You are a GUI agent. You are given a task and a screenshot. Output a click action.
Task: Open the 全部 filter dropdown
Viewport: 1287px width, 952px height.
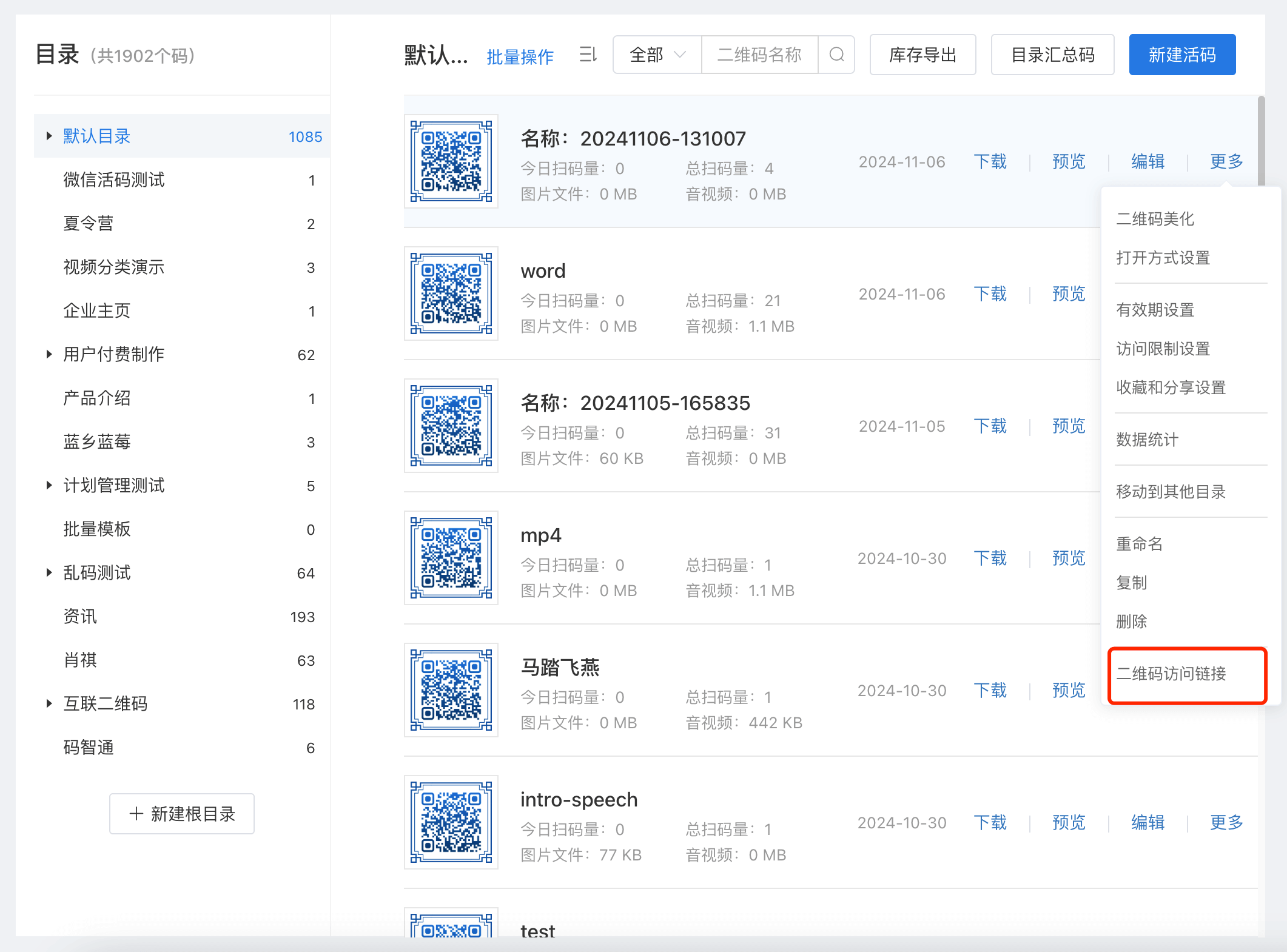(657, 55)
